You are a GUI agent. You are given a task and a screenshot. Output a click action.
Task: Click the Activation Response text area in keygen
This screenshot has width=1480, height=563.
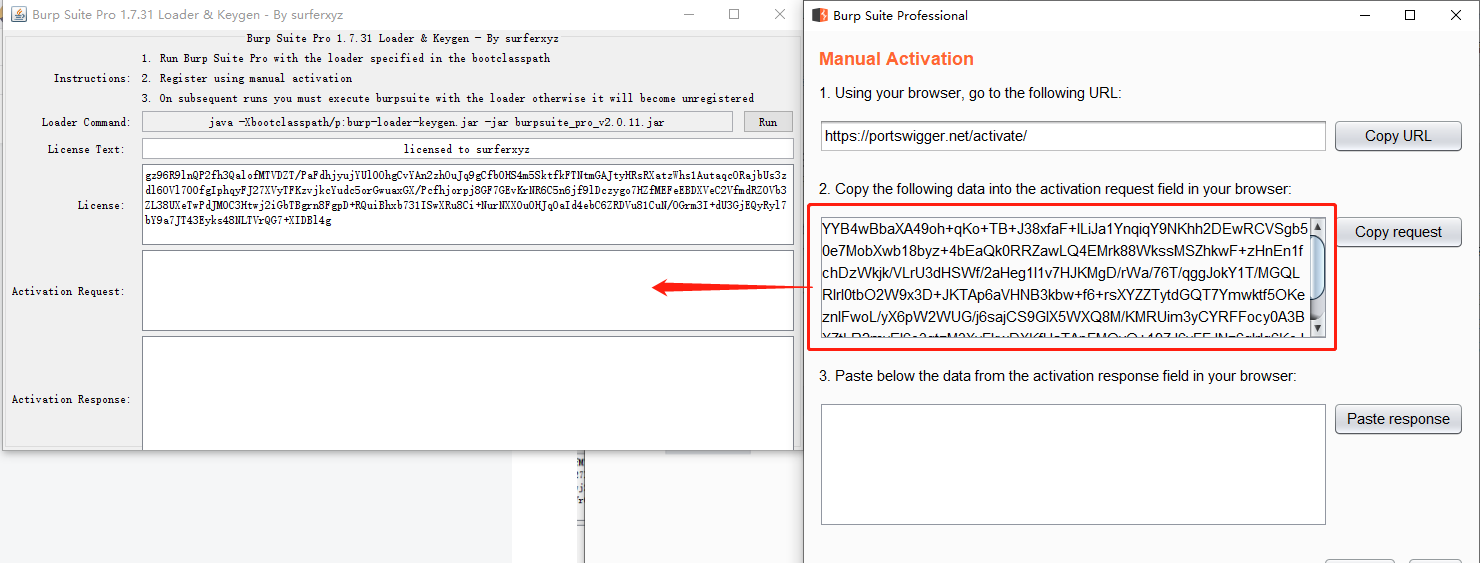coord(467,394)
